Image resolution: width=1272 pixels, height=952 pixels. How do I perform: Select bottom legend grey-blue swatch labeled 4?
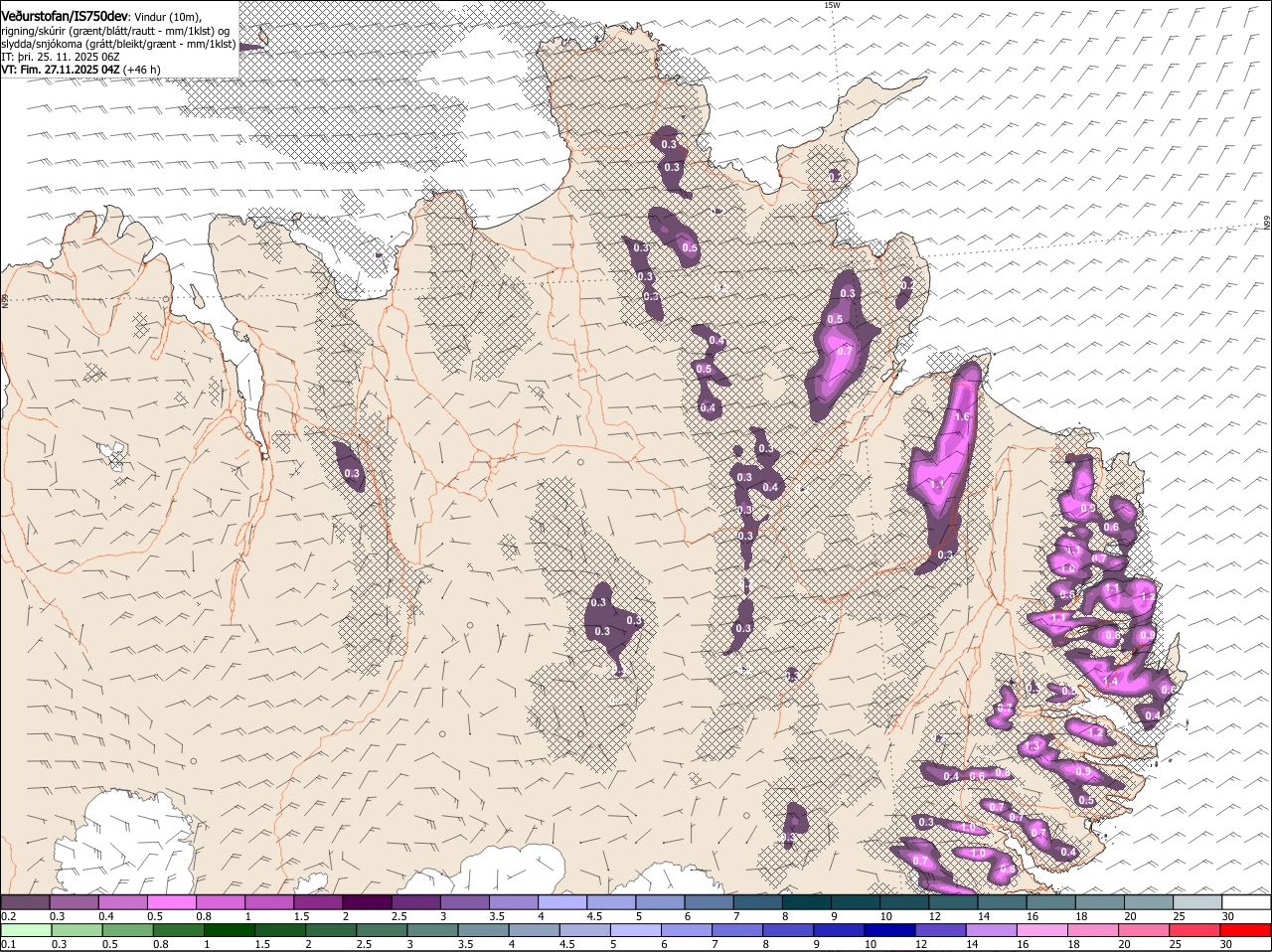pos(534,930)
